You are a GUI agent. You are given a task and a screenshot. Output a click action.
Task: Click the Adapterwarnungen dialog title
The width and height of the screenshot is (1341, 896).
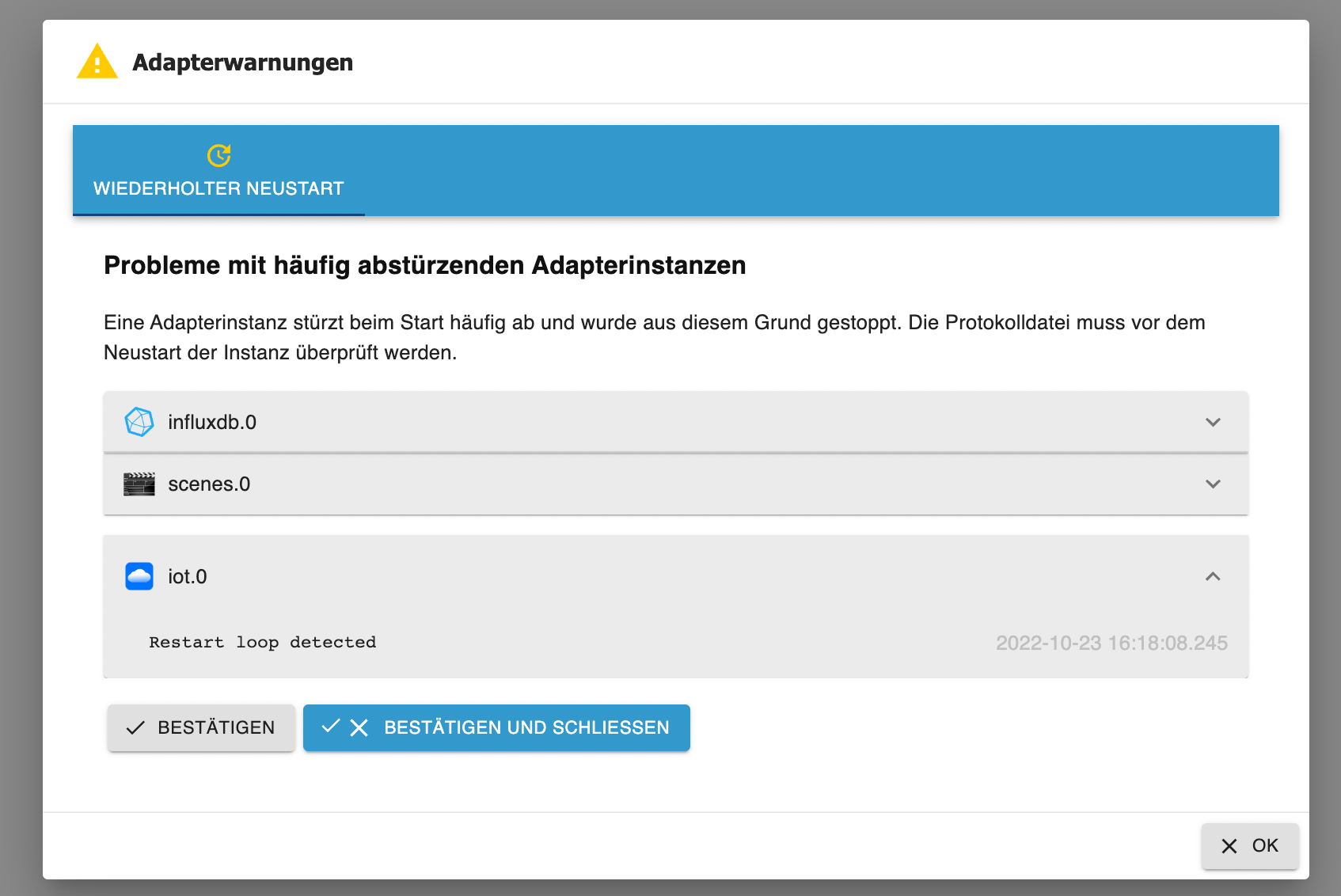243,62
